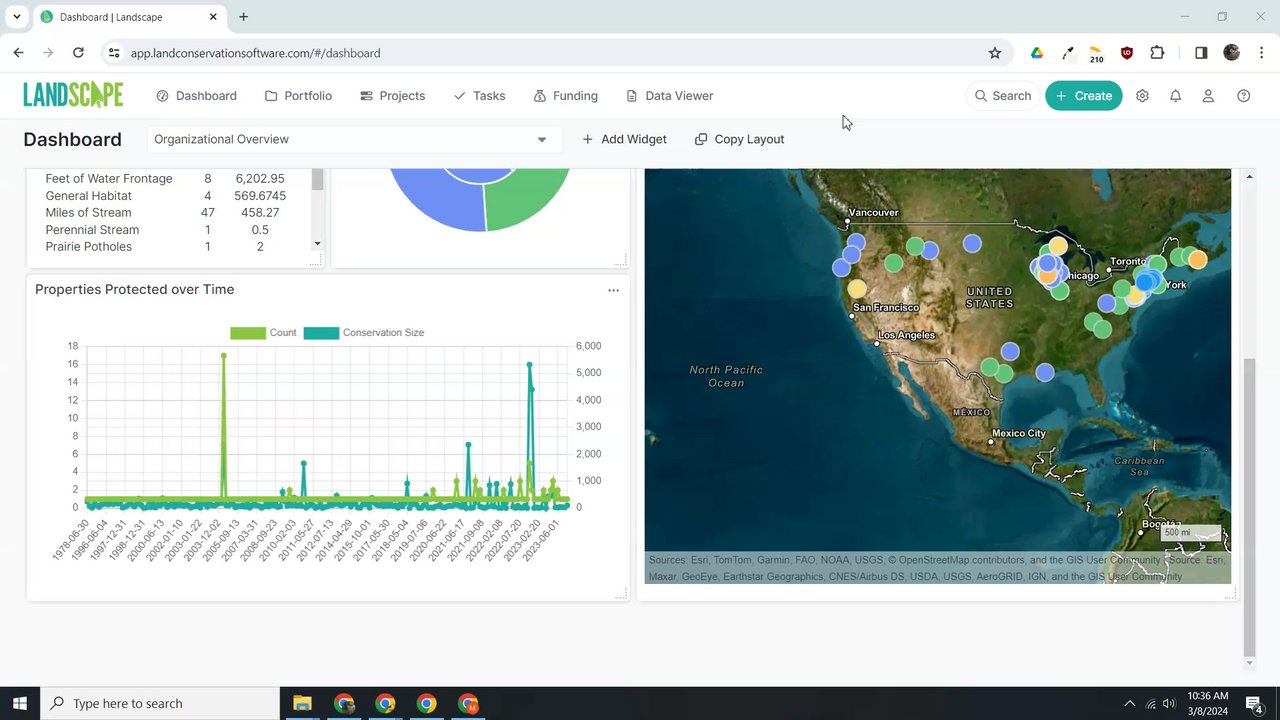
Task: Show hidden system tray icons
Action: tap(1130, 704)
